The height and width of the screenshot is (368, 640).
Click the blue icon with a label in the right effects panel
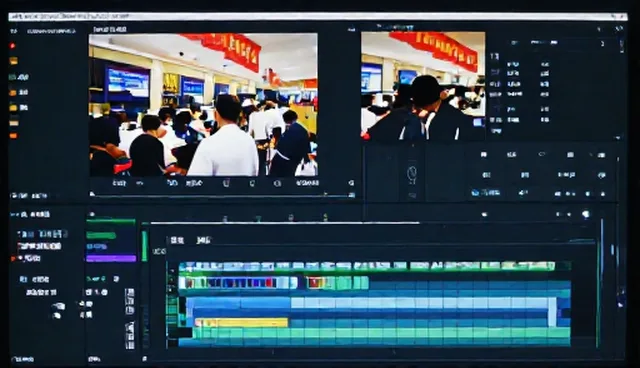click(x=486, y=193)
